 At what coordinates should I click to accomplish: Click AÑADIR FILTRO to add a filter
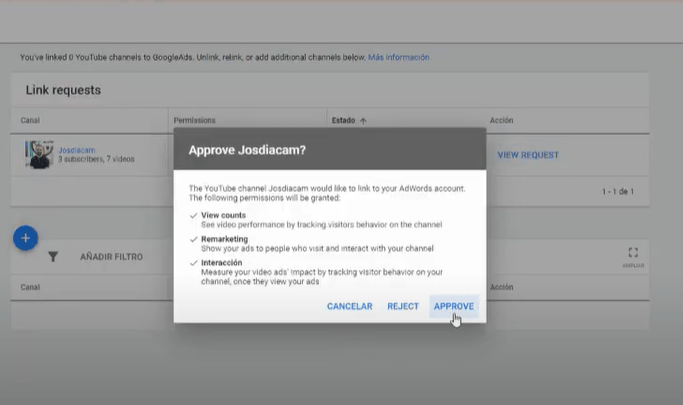[112, 257]
